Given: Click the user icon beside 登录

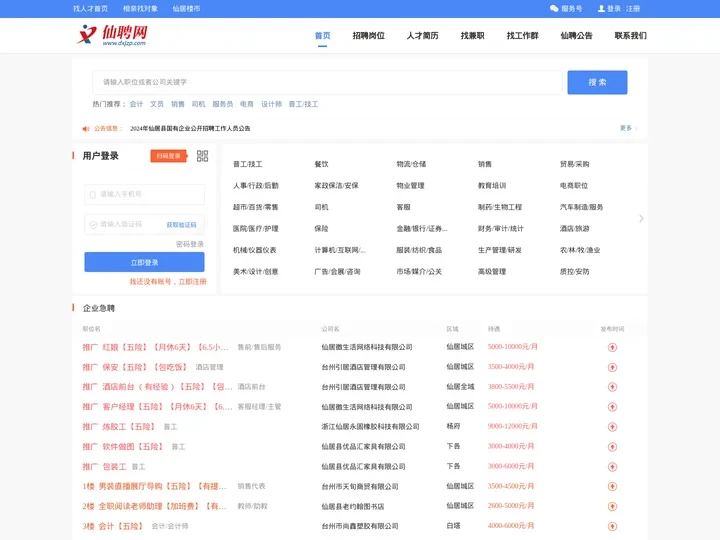Looking at the screenshot, I should (x=601, y=8).
